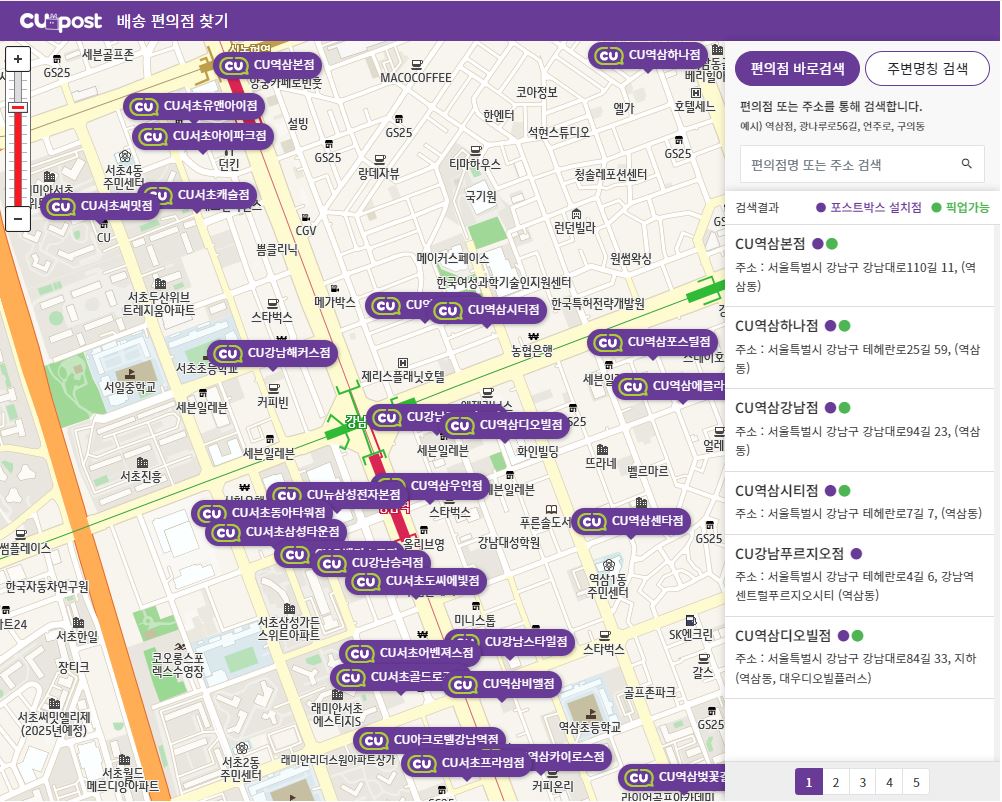
Task: Open the CU아크로텔강남역점 map marker
Action: tap(429, 741)
